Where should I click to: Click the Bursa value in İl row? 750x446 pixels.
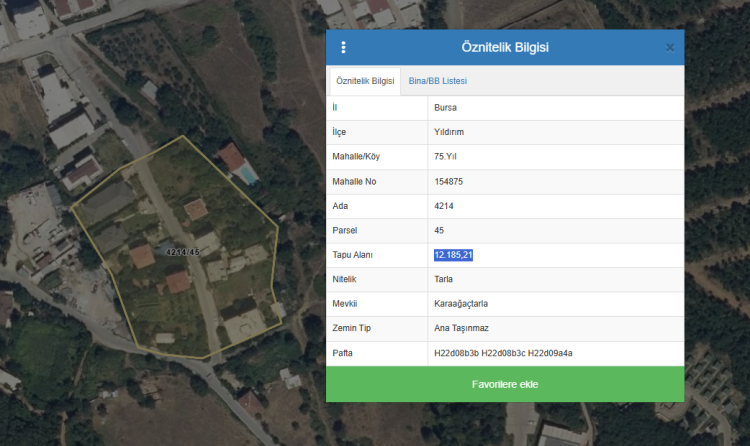pyautogui.click(x=447, y=108)
